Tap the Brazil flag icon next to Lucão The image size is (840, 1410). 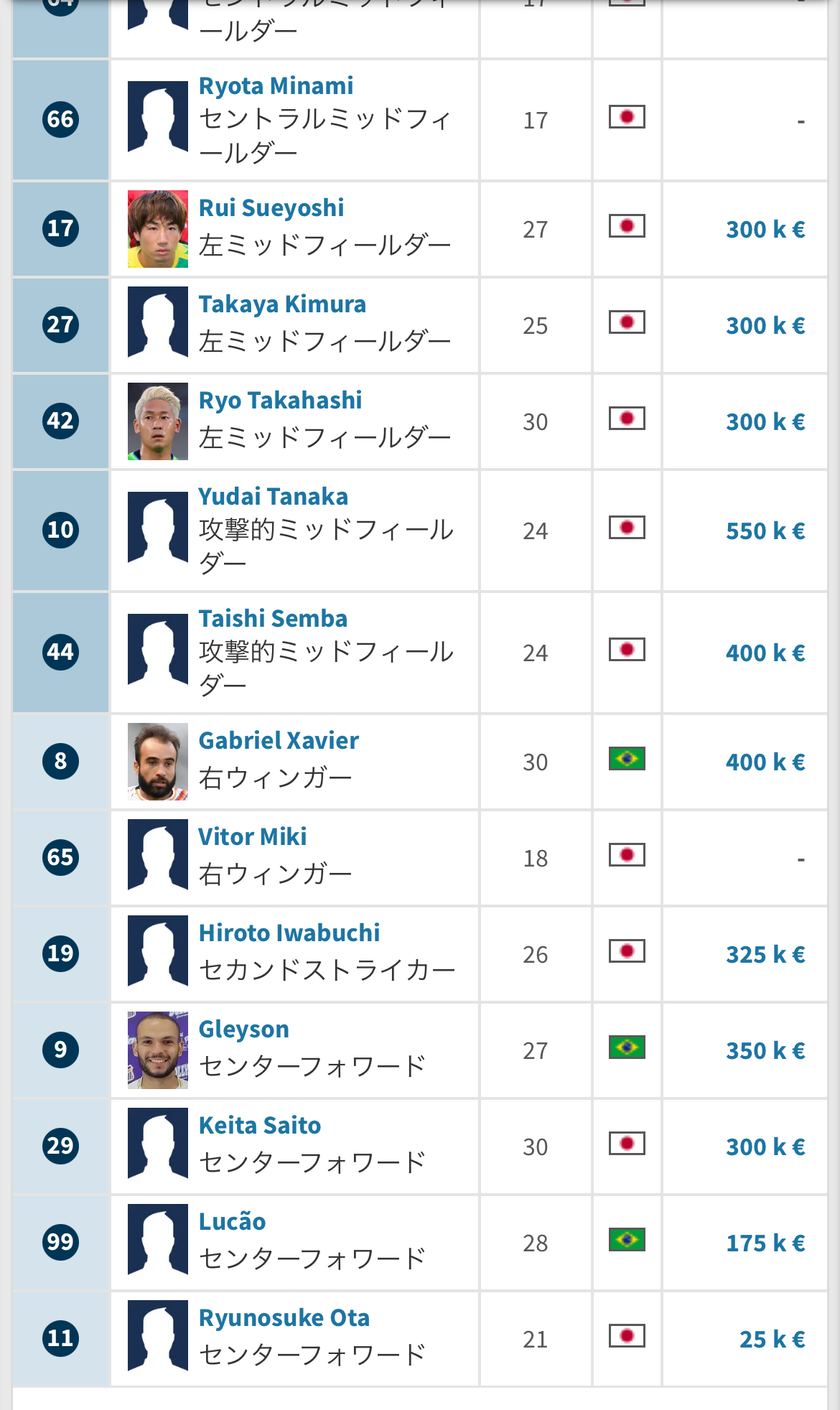tap(627, 1240)
